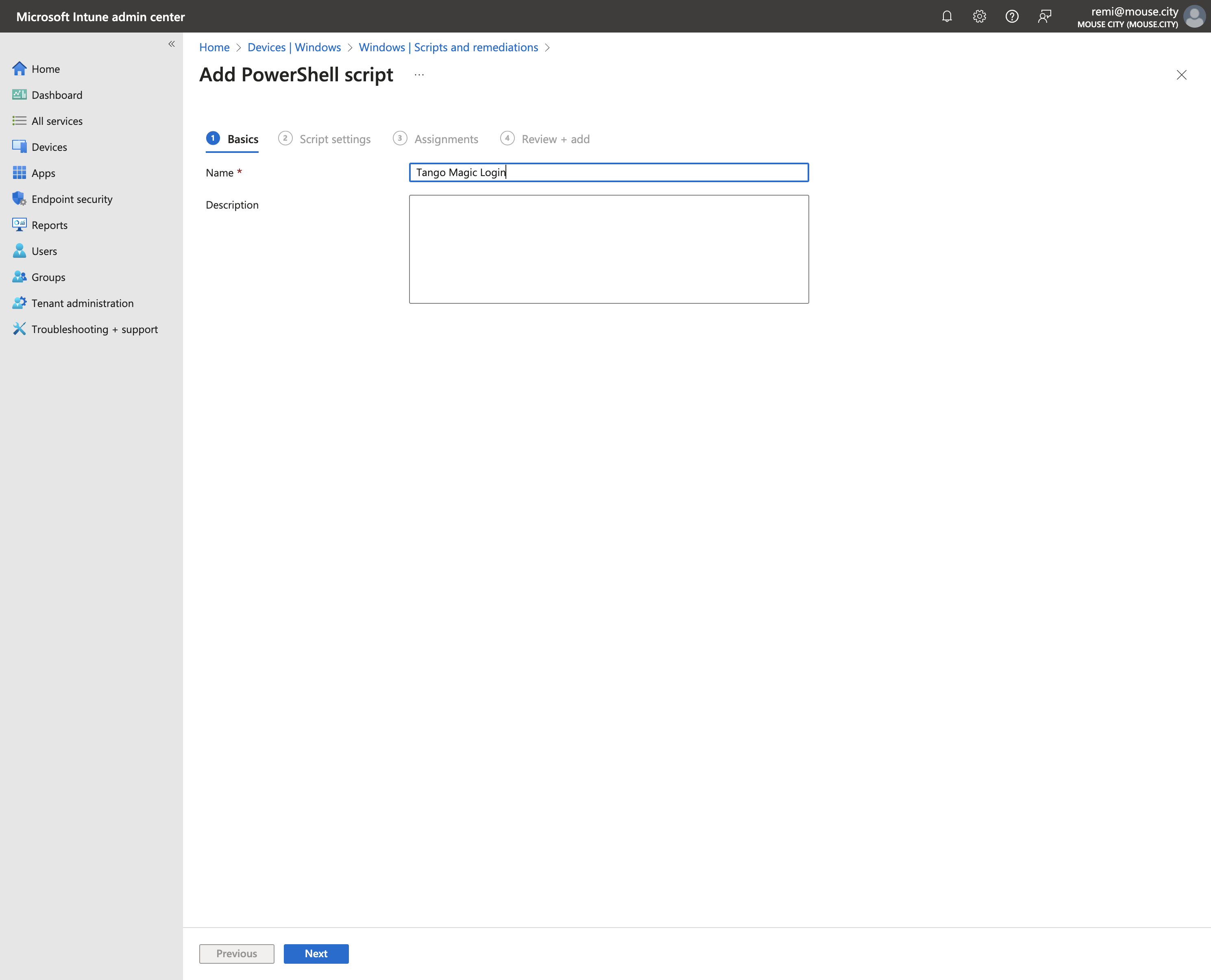Click the All services list icon
The width and height of the screenshot is (1211, 980).
[x=19, y=121]
